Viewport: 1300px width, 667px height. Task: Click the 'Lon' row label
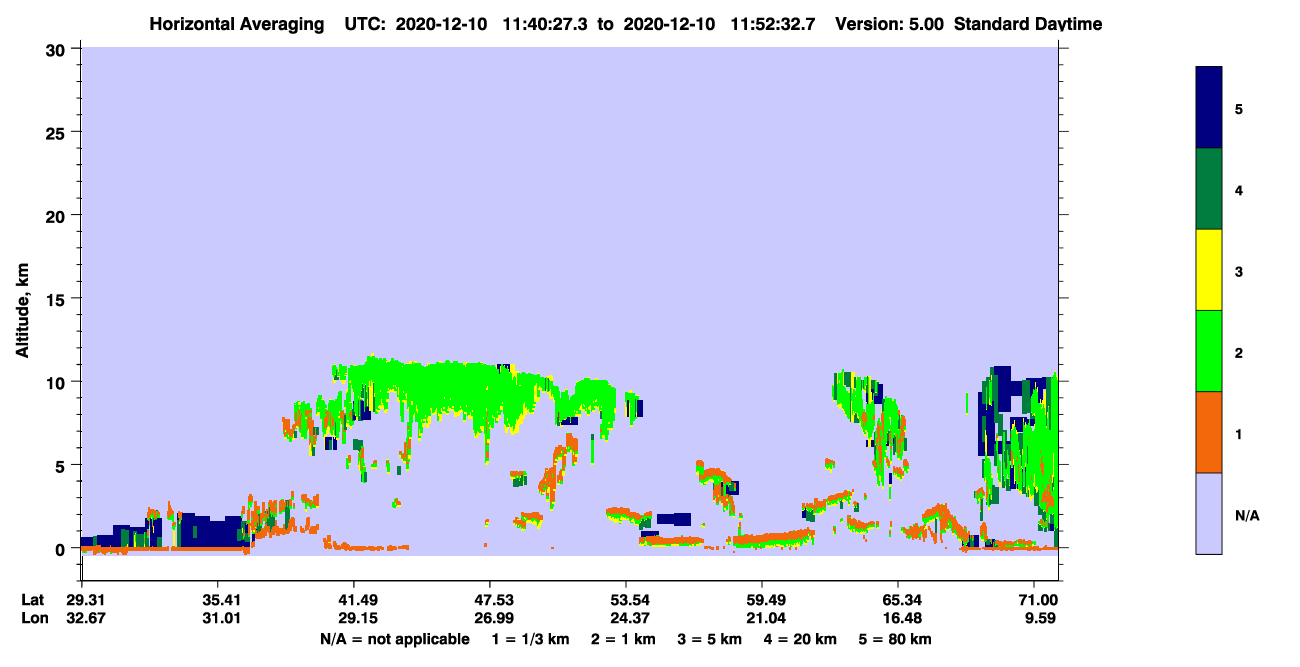click(33, 619)
